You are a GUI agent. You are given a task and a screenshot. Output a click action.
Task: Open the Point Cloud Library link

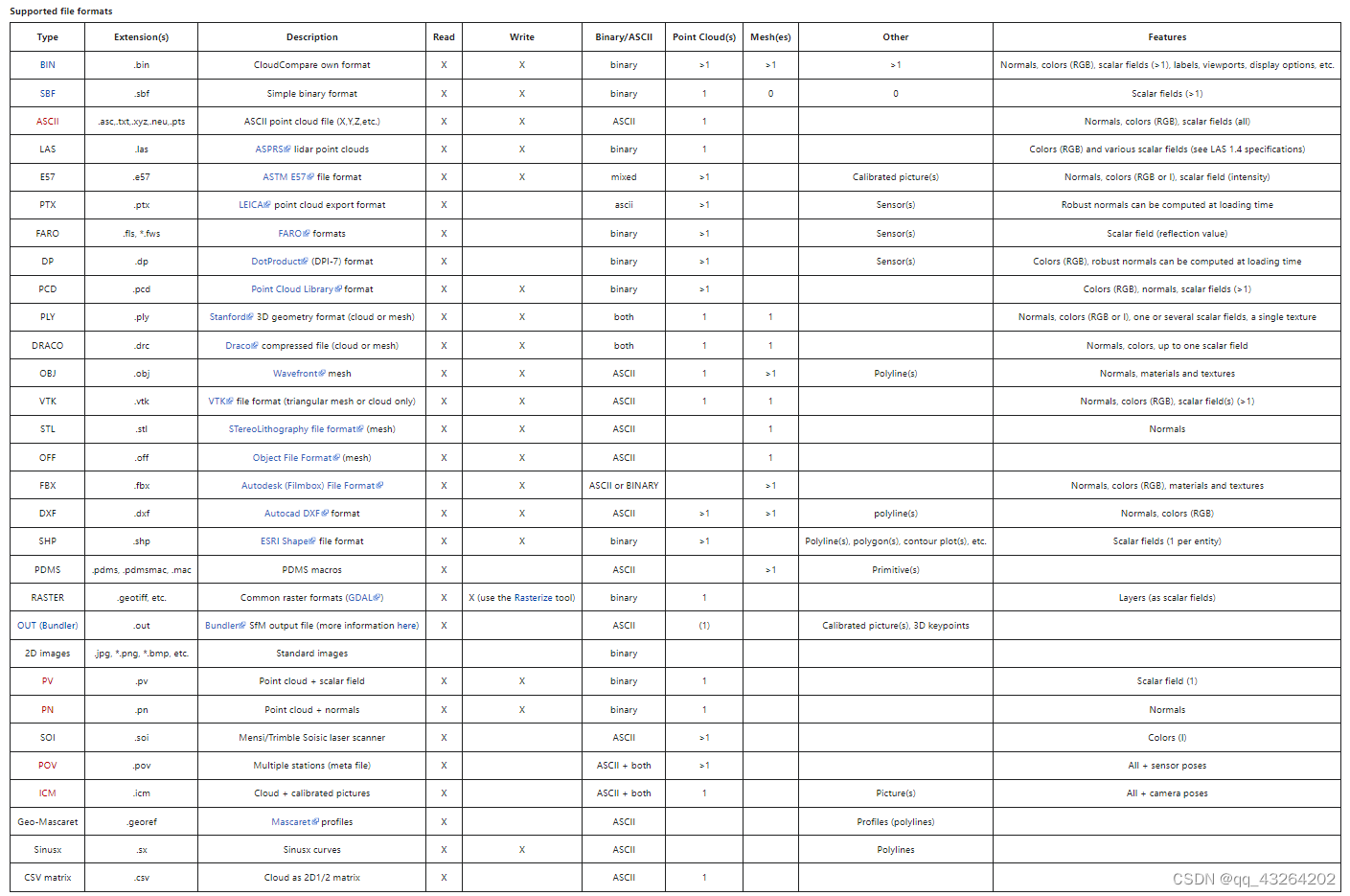pos(296,289)
